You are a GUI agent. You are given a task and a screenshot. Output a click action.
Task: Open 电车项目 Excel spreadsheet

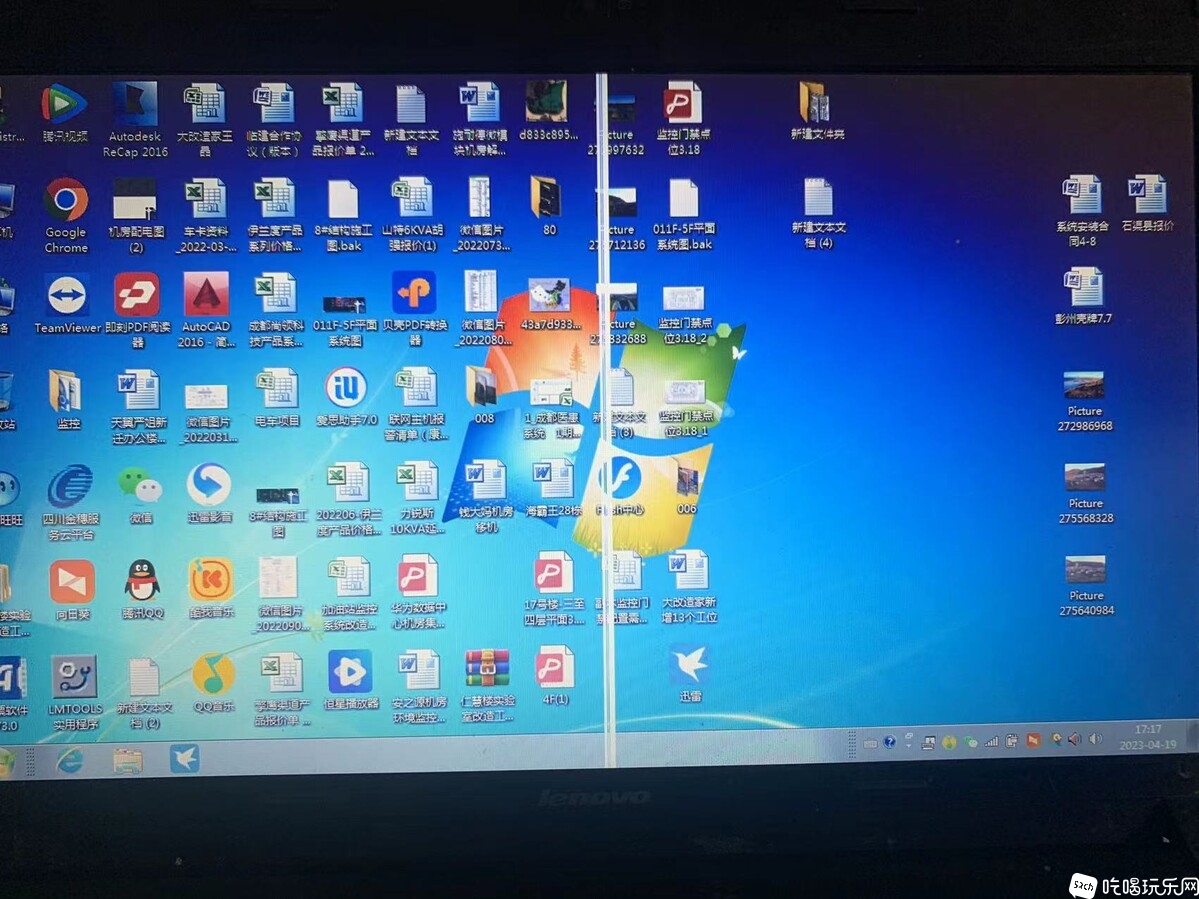[x=277, y=397]
